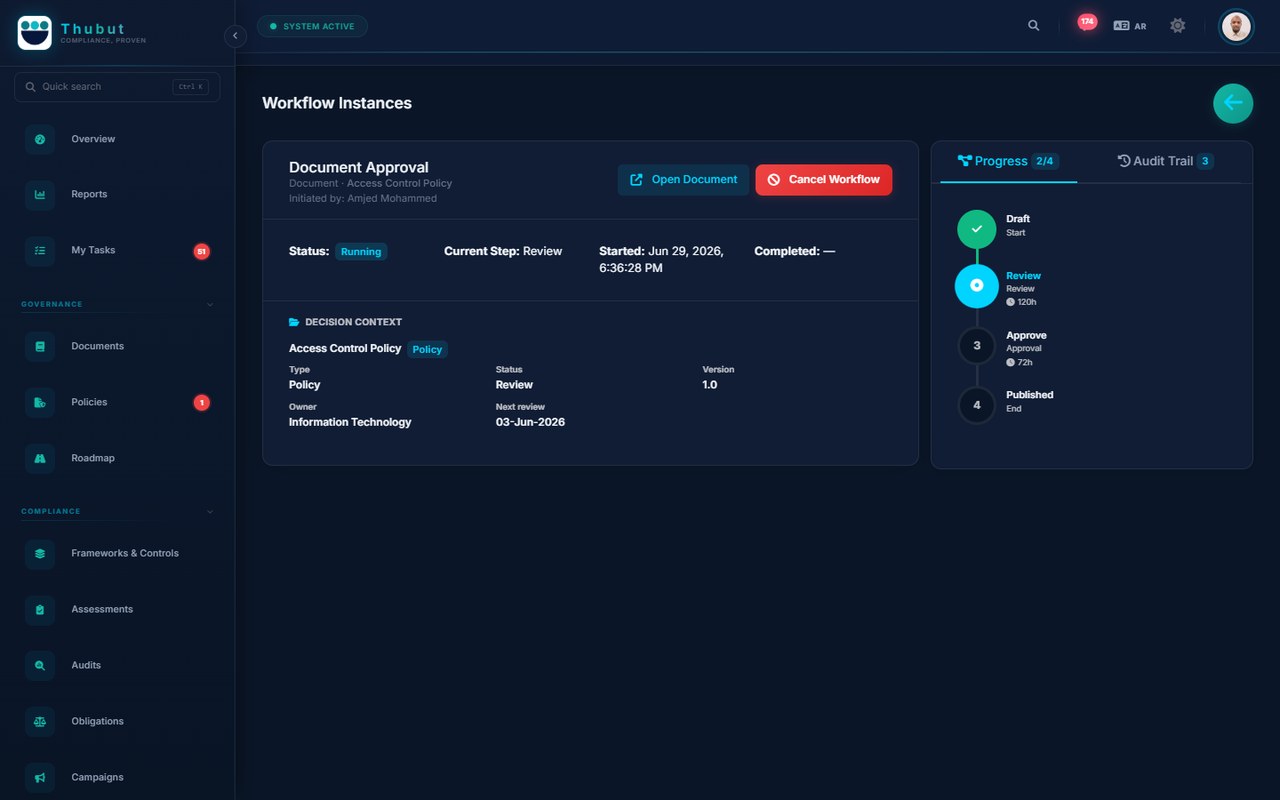
Task: Switch language using the AR icon
Action: coord(1130,26)
